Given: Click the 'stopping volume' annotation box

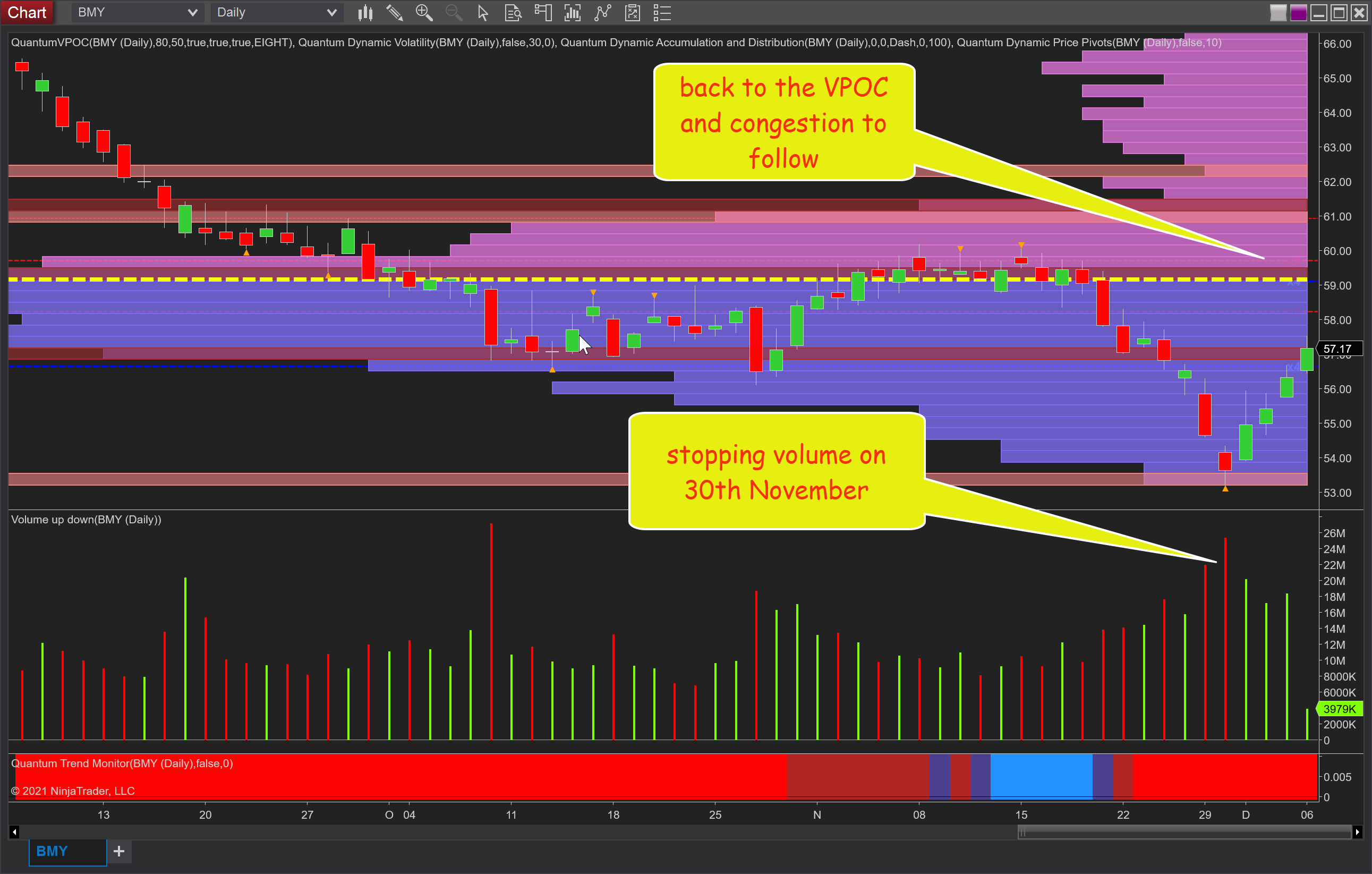Looking at the screenshot, I should point(777,472).
